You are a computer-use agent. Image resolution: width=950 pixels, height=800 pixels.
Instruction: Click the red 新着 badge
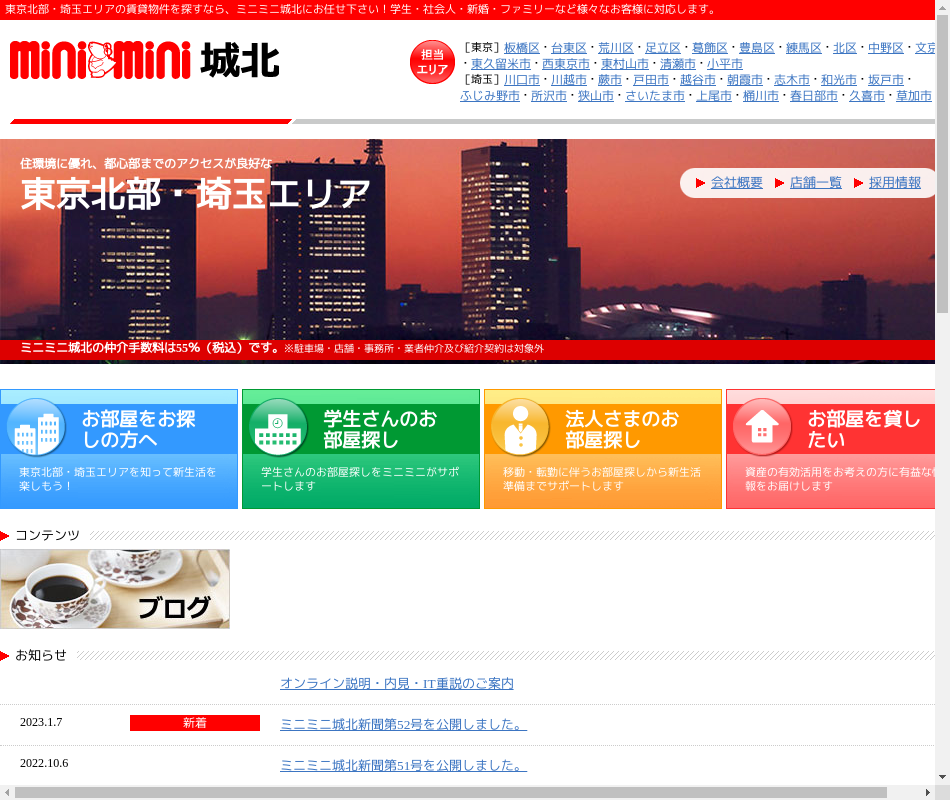click(195, 723)
